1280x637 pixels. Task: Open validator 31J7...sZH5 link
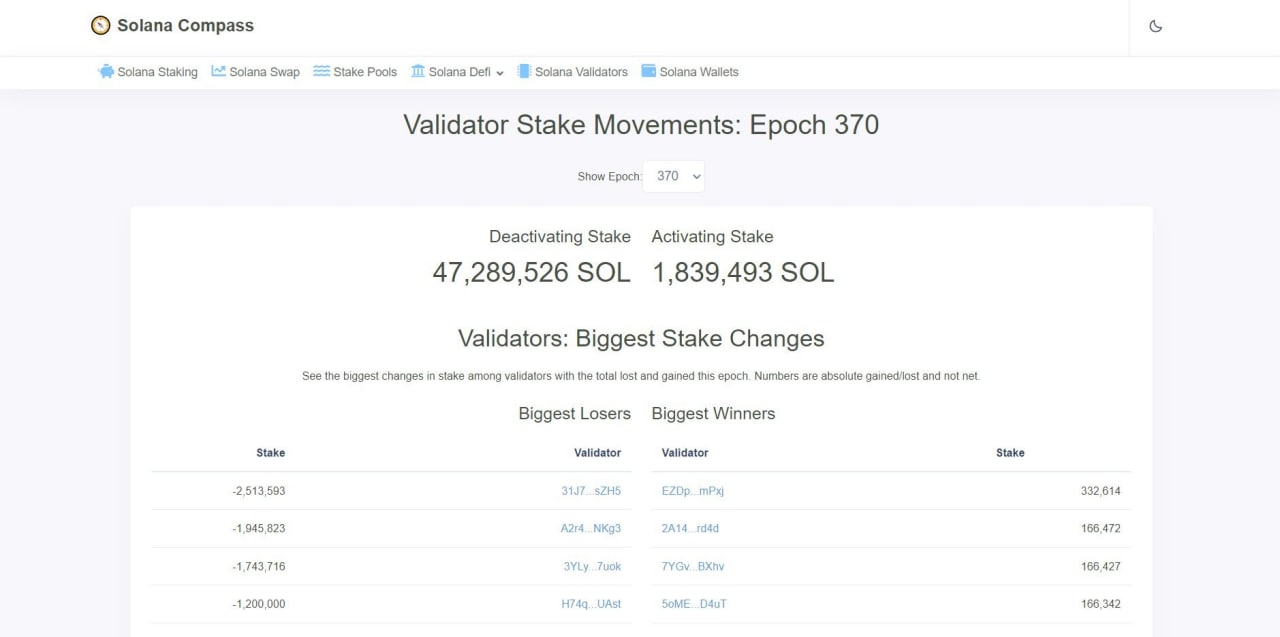[591, 491]
